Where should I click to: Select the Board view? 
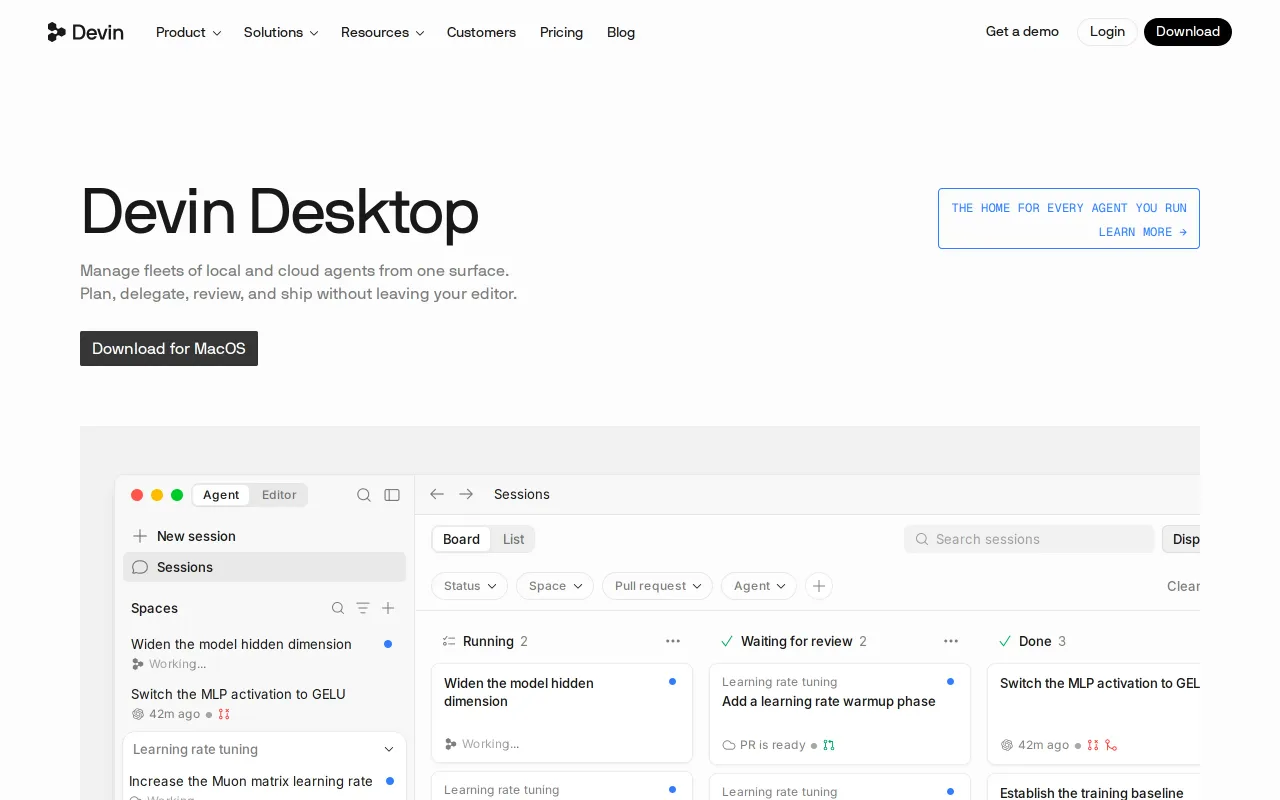(x=461, y=539)
